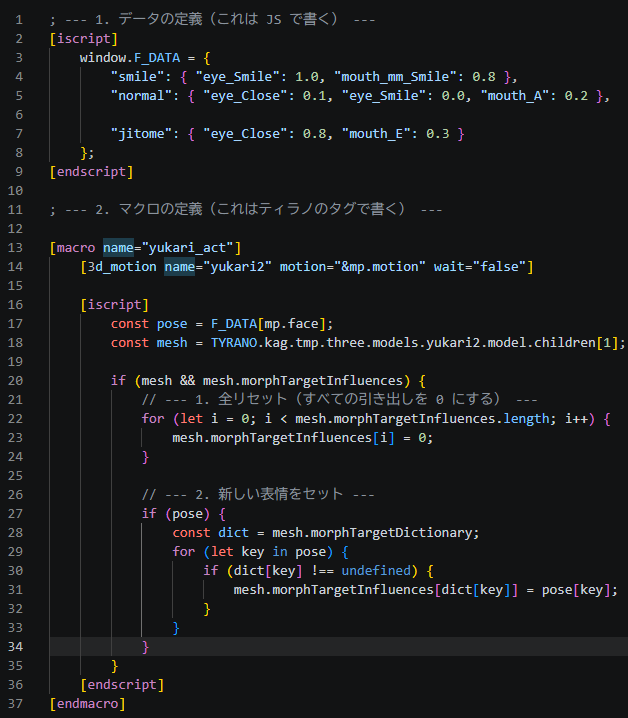Screen dimensions: 628x718
Task: Click the 新しい表情をセット comment on line 26
Action: tap(258, 495)
